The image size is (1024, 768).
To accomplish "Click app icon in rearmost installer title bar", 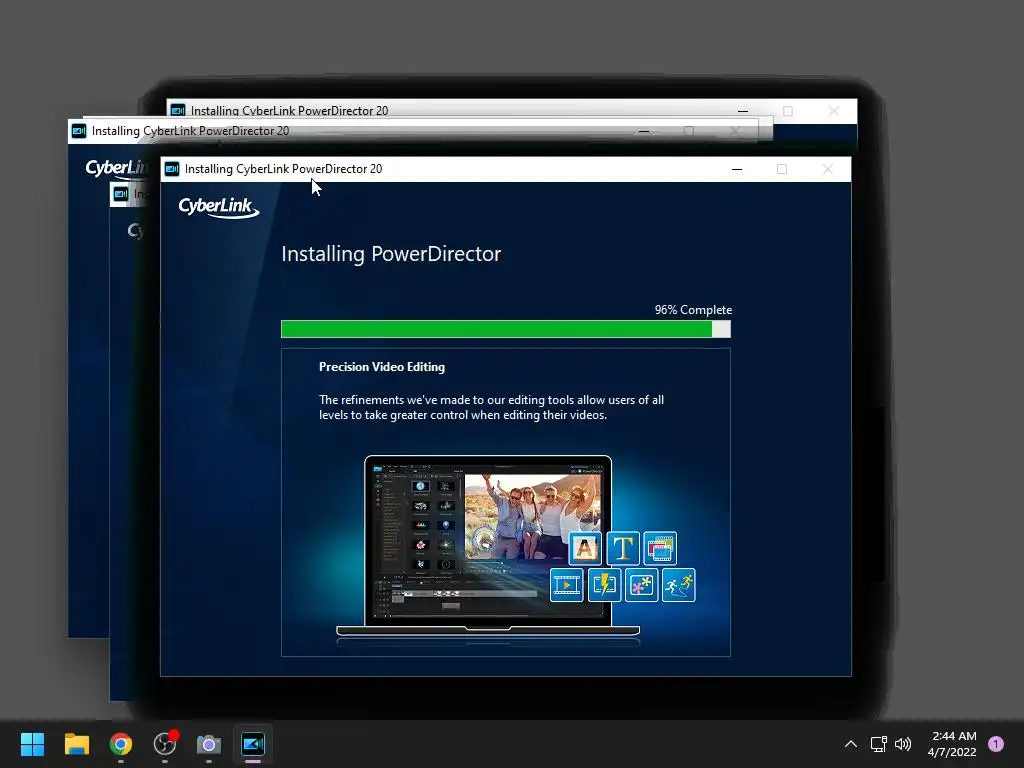I will tap(178, 110).
